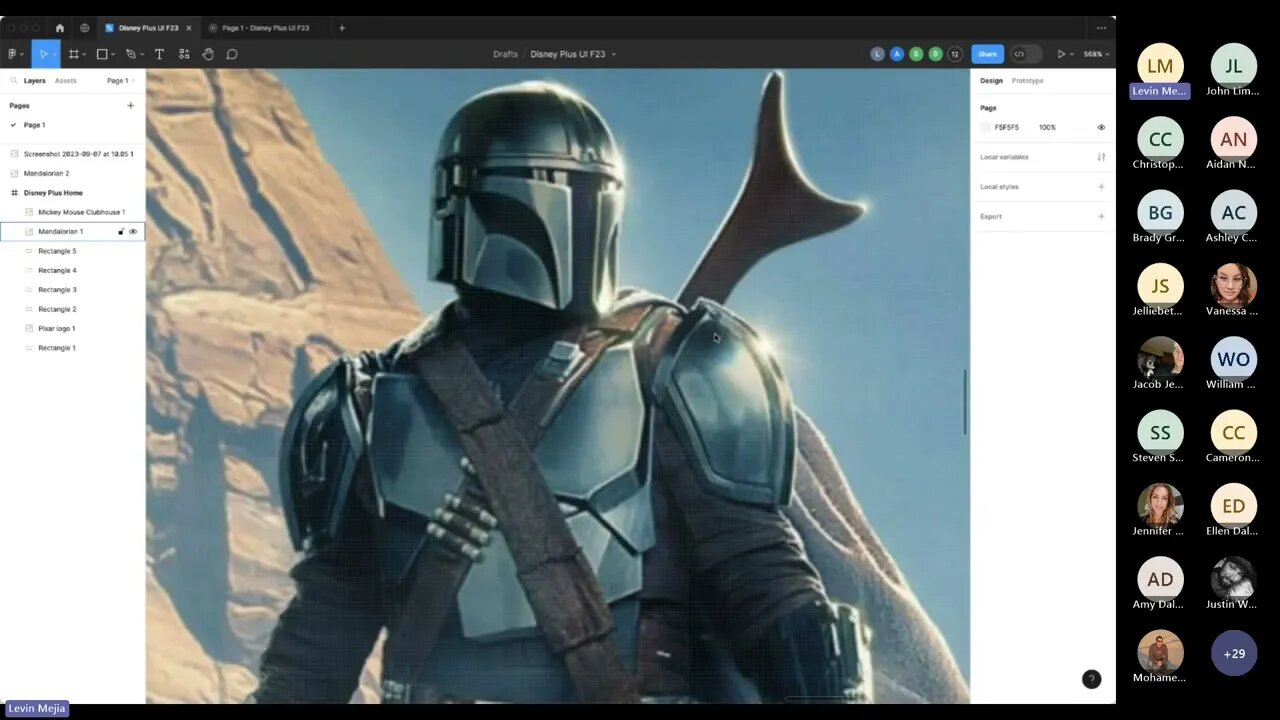Screen dimensions: 1280x720
Task: Click the Share button
Action: pos(987,54)
